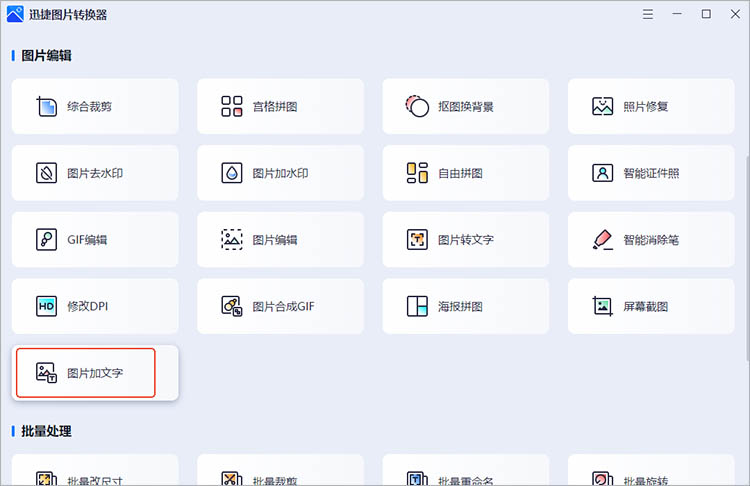Image resolution: width=750 pixels, height=486 pixels.
Task: Select the 智能消除笔 label
Action: point(651,240)
